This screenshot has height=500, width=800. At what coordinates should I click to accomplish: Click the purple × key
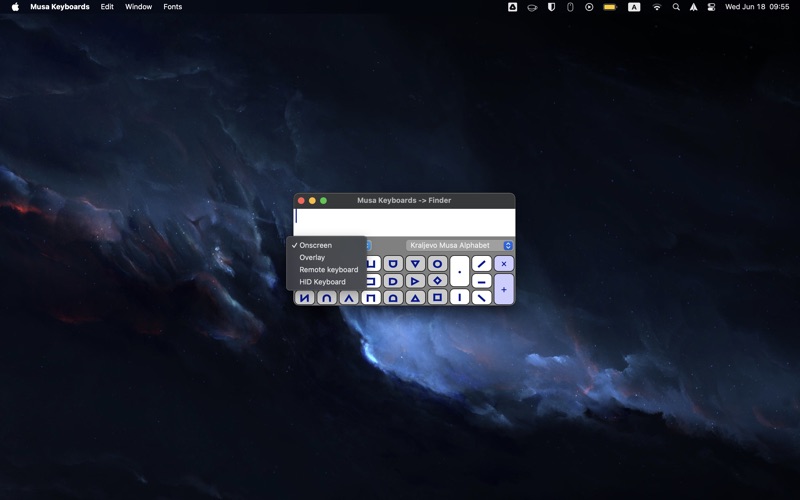(x=504, y=264)
